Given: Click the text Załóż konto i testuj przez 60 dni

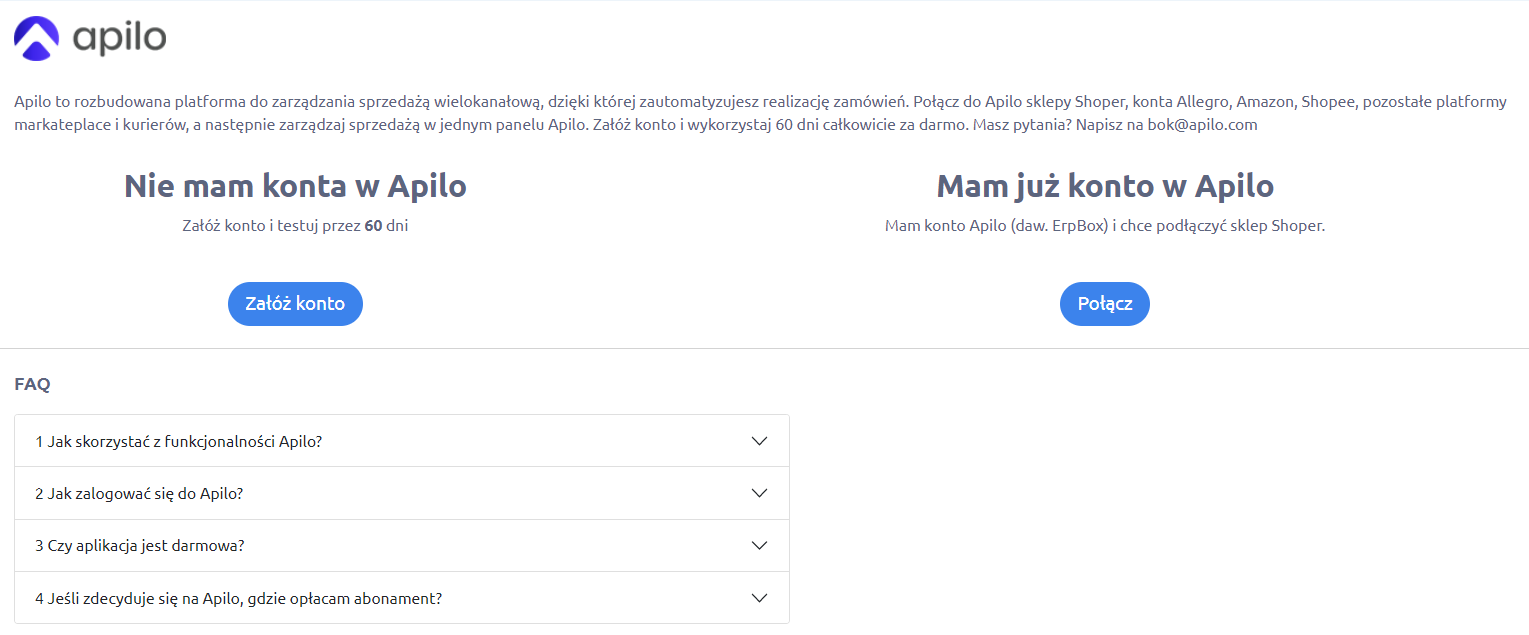Looking at the screenshot, I should click(295, 226).
